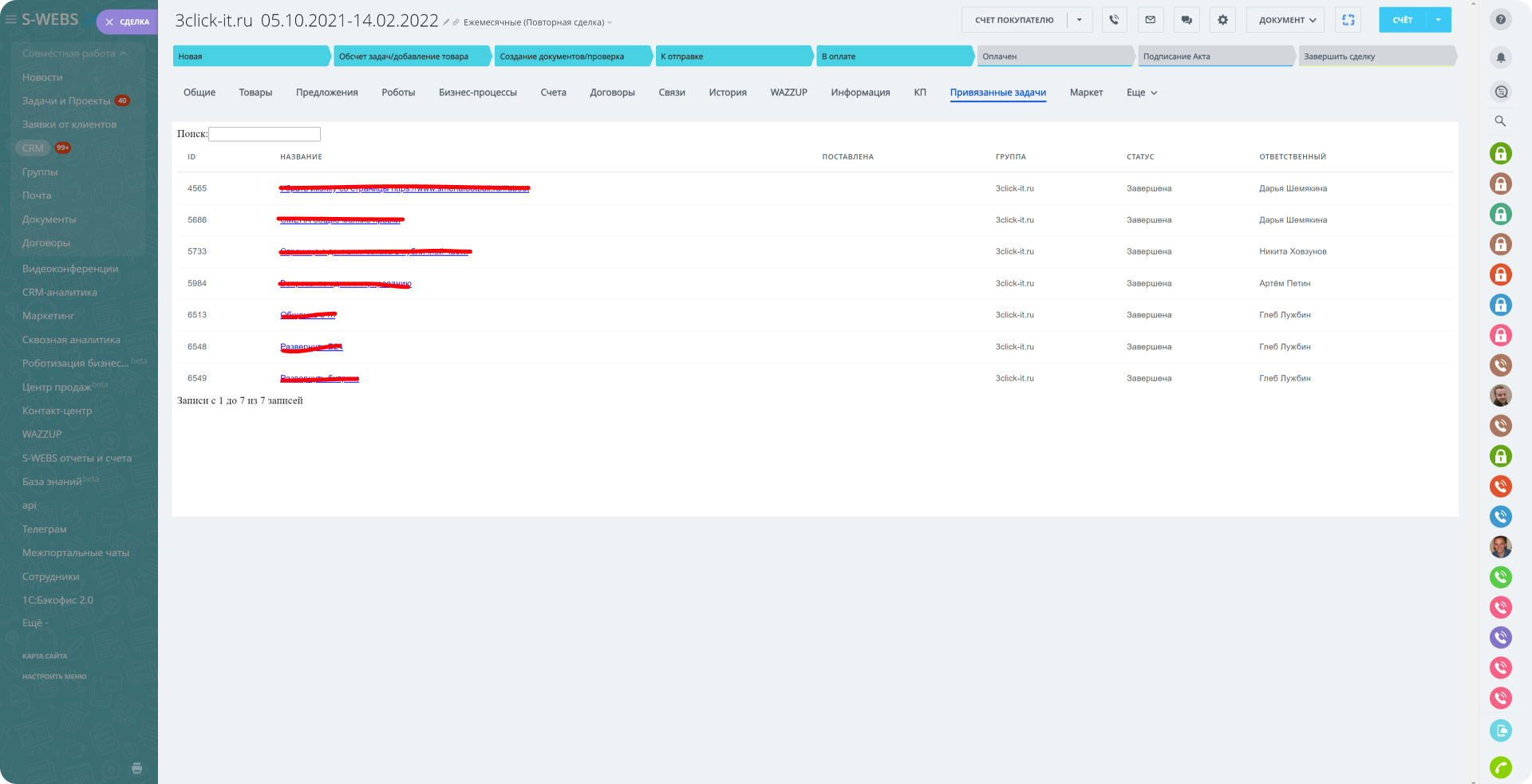Viewport: 1532px width, 784px height.
Task: Expand the Документ dropdown
Action: coord(1285,20)
